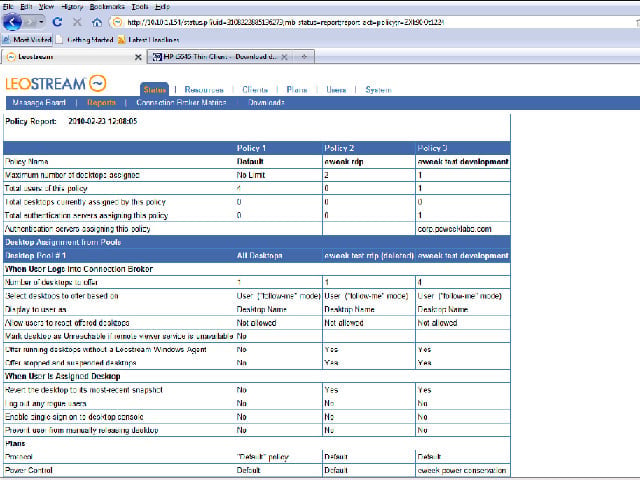Click the Stop loading X icon
Viewport: 640px width, 480px height.
pyautogui.click(x=77, y=22)
